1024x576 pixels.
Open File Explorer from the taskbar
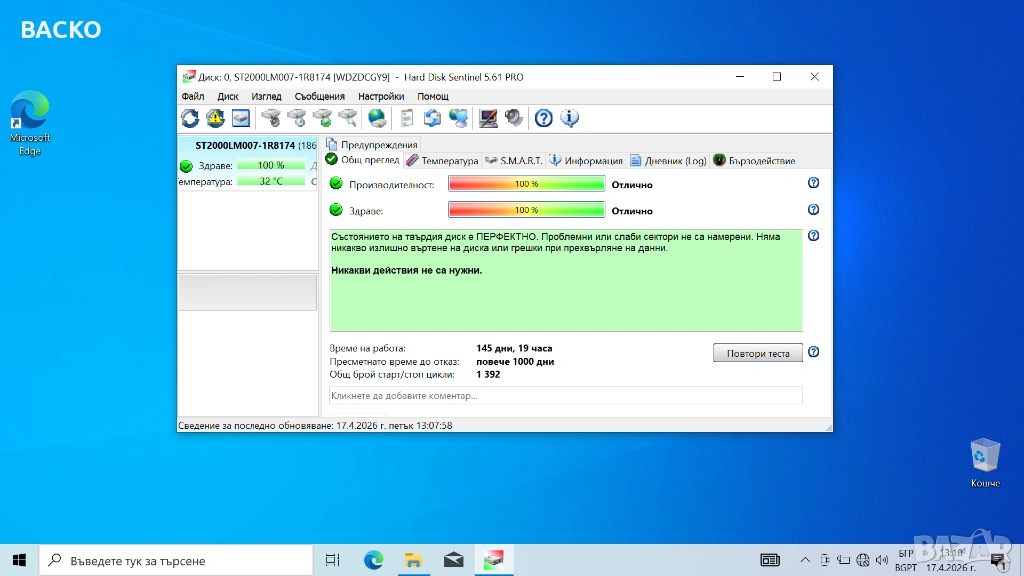(x=413, y=560)
